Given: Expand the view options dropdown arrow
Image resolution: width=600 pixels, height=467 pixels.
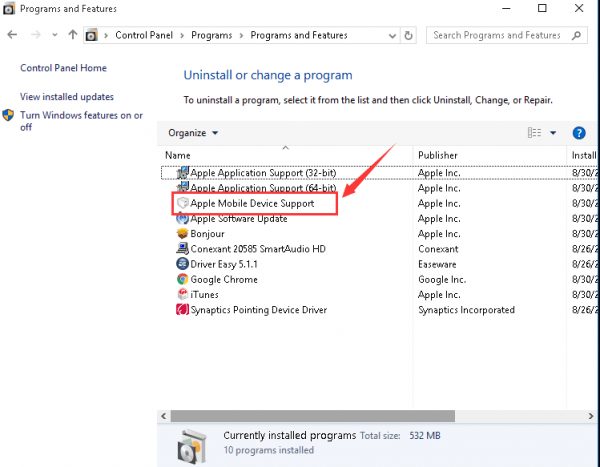Looking at the screenshot, I should click(553, 133).
